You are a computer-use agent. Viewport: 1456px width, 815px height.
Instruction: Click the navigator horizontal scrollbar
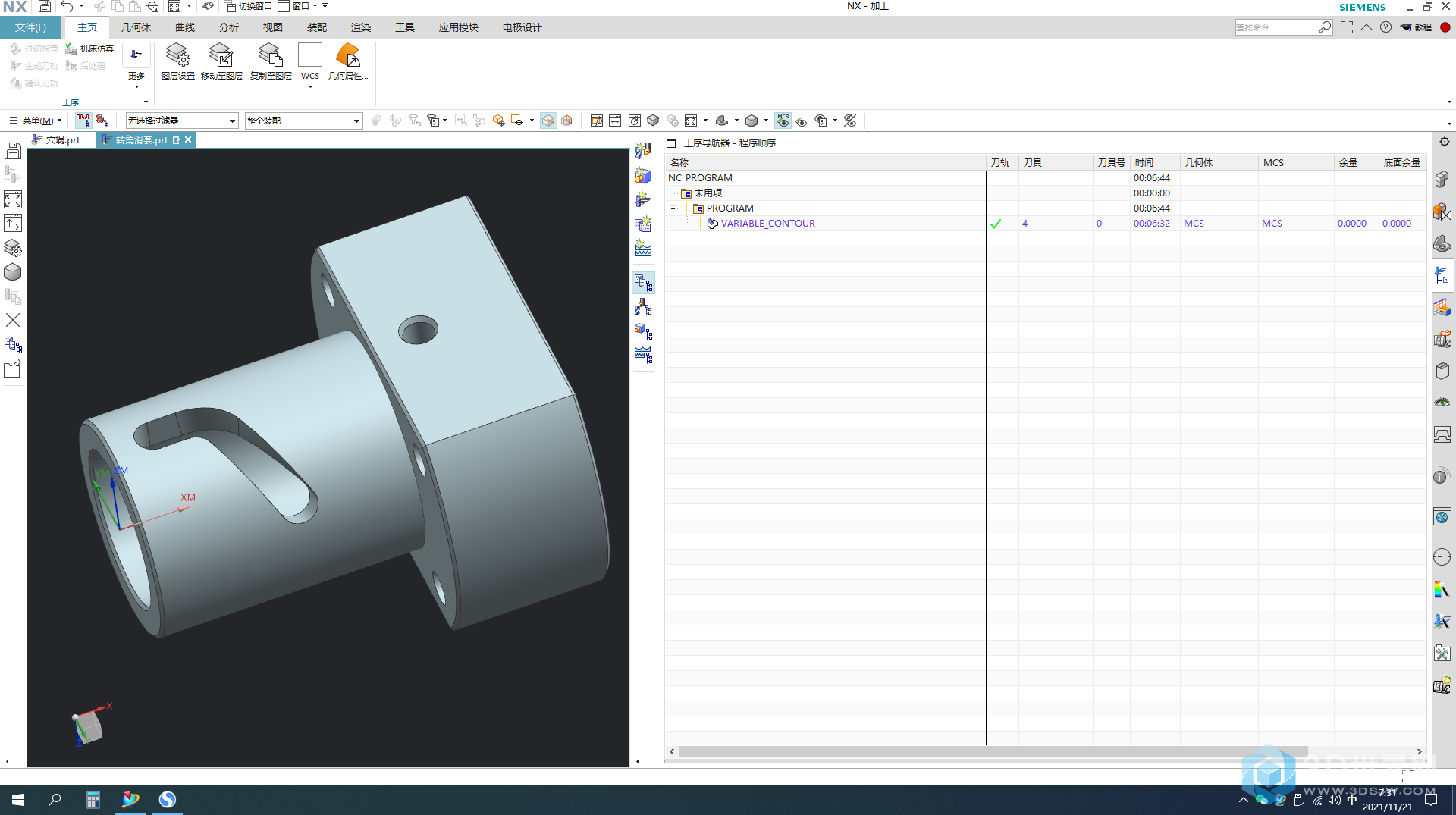pos(993,751)
